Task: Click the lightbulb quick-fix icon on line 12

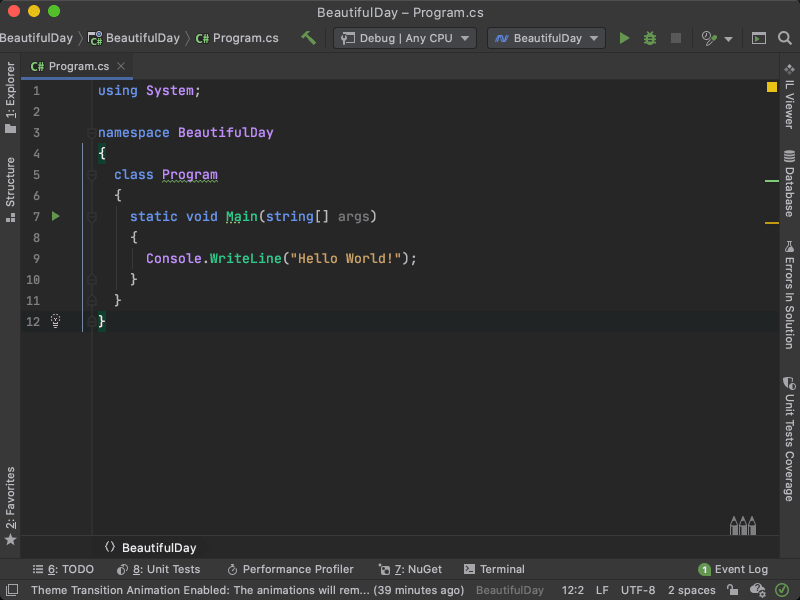Action: tap(56, 321)
